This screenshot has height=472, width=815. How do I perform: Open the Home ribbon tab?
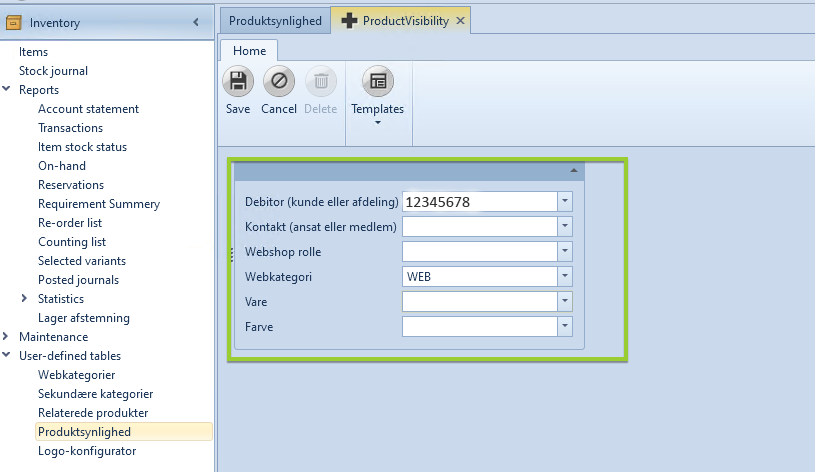coord(249,51)
